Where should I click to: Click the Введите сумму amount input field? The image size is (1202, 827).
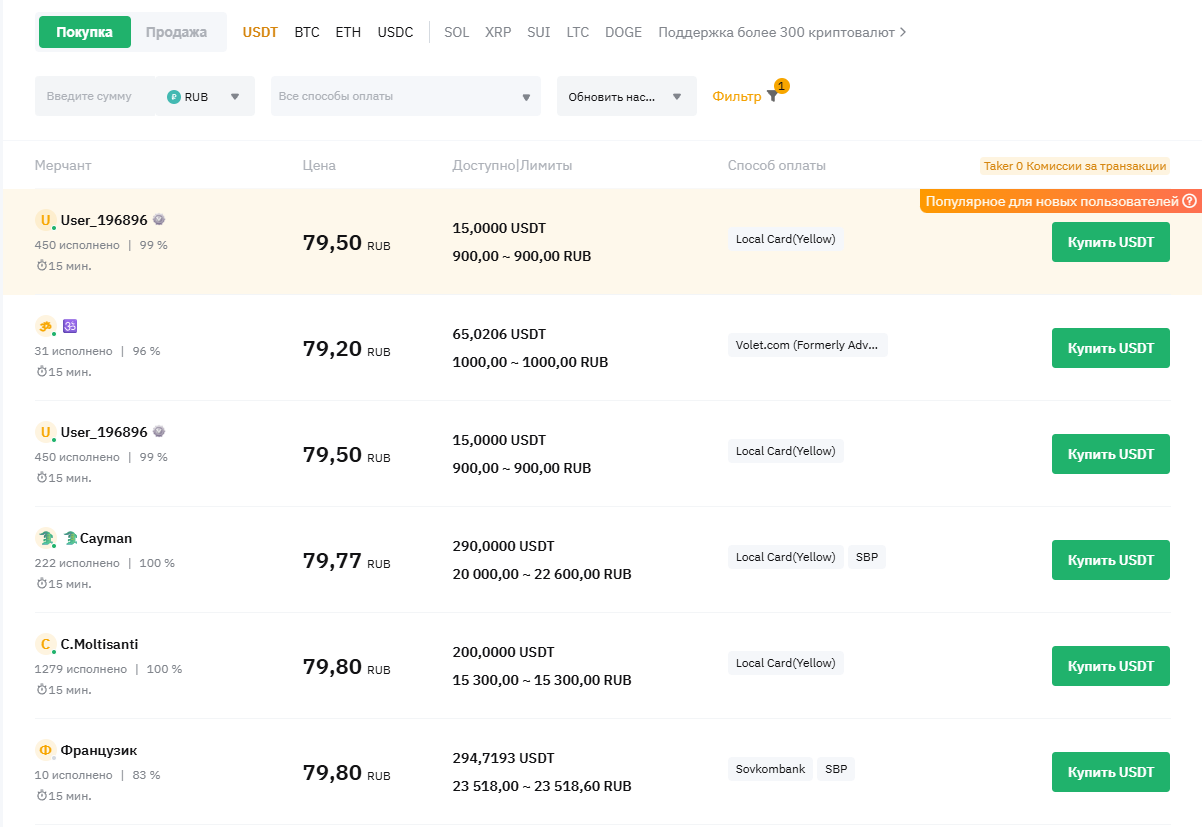pyautogui.click(x=95, y=96)
